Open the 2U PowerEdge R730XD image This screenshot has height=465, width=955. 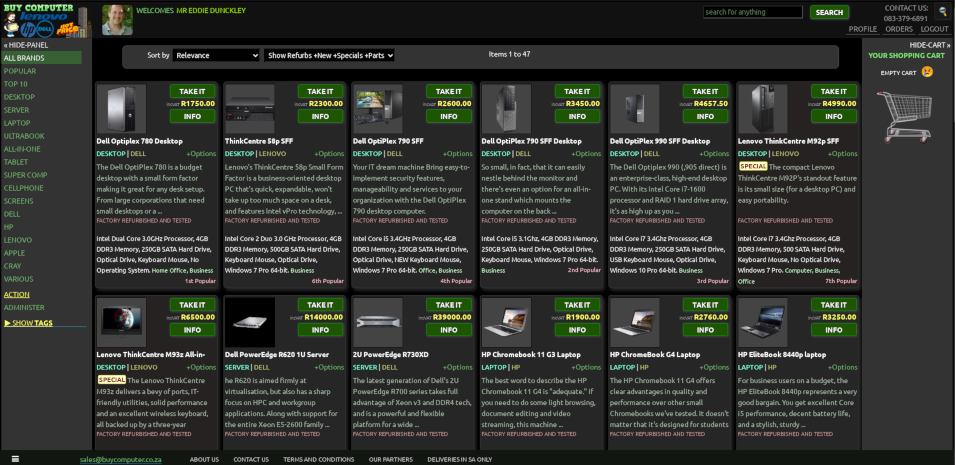pyautogui.click(x=378, y=322)
